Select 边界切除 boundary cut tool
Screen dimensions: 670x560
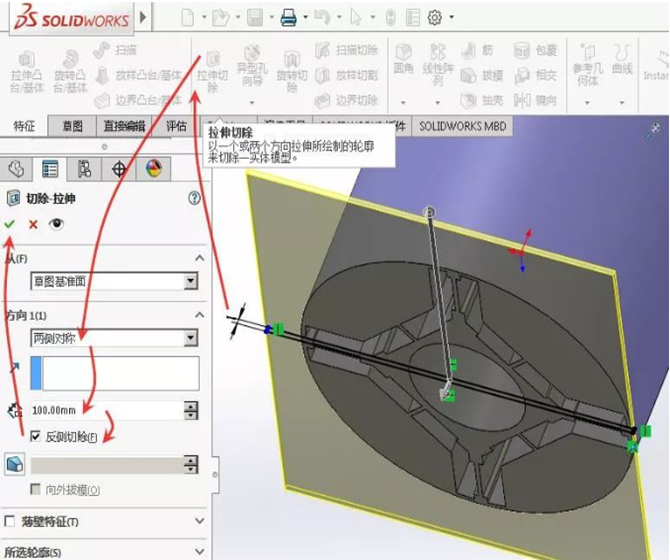click(x=347, y=100)
